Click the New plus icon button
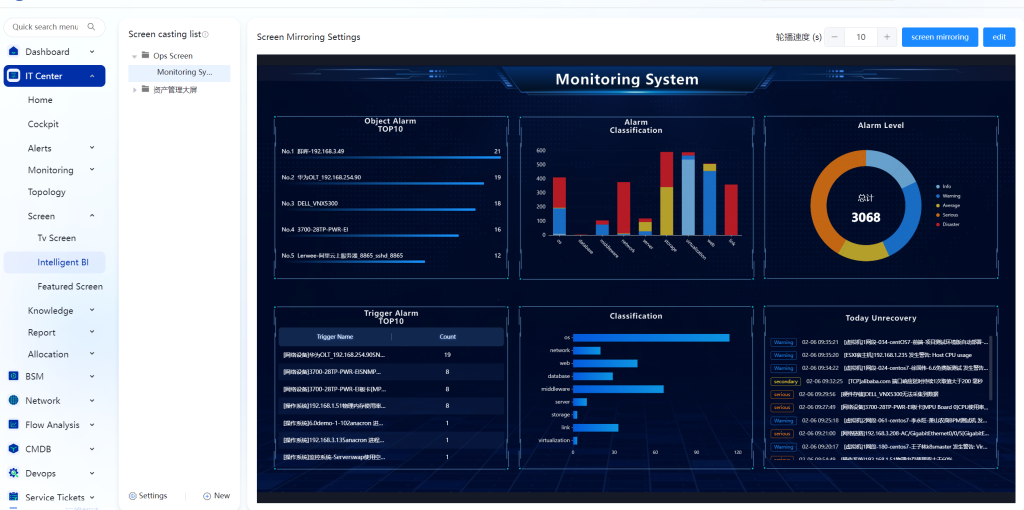 (x=207, y=496)
